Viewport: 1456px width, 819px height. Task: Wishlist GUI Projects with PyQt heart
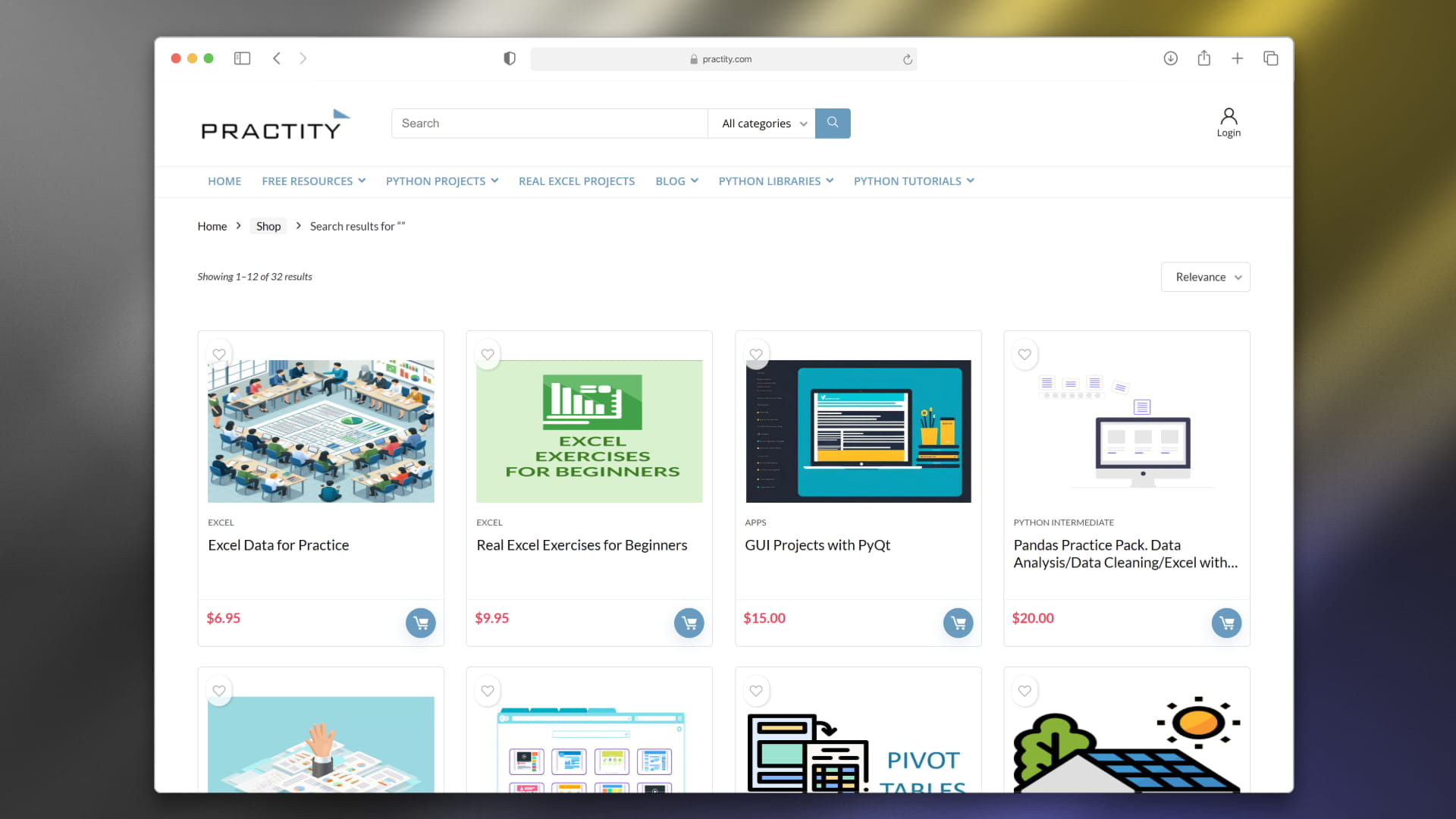[x=756, y=354]
